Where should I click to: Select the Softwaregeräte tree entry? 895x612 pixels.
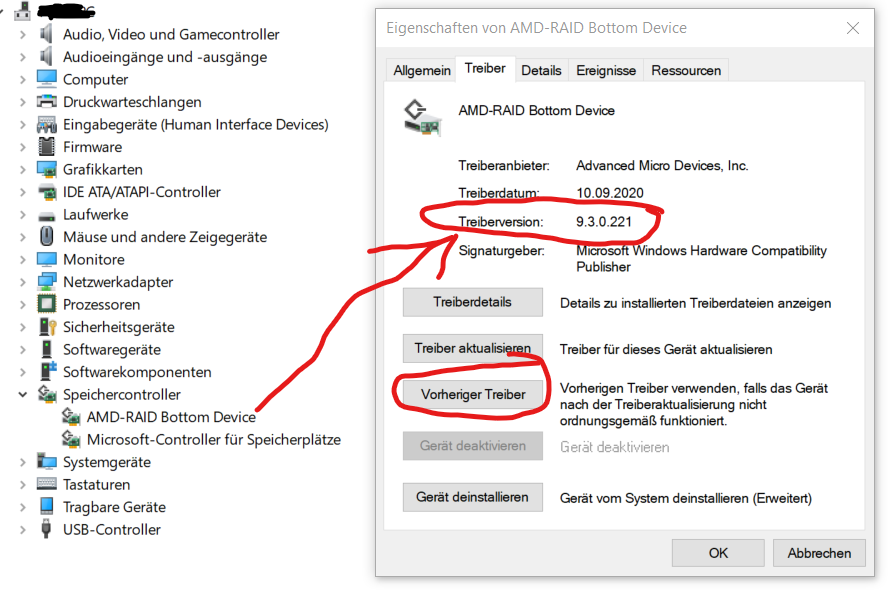click(x=112, y=349)
